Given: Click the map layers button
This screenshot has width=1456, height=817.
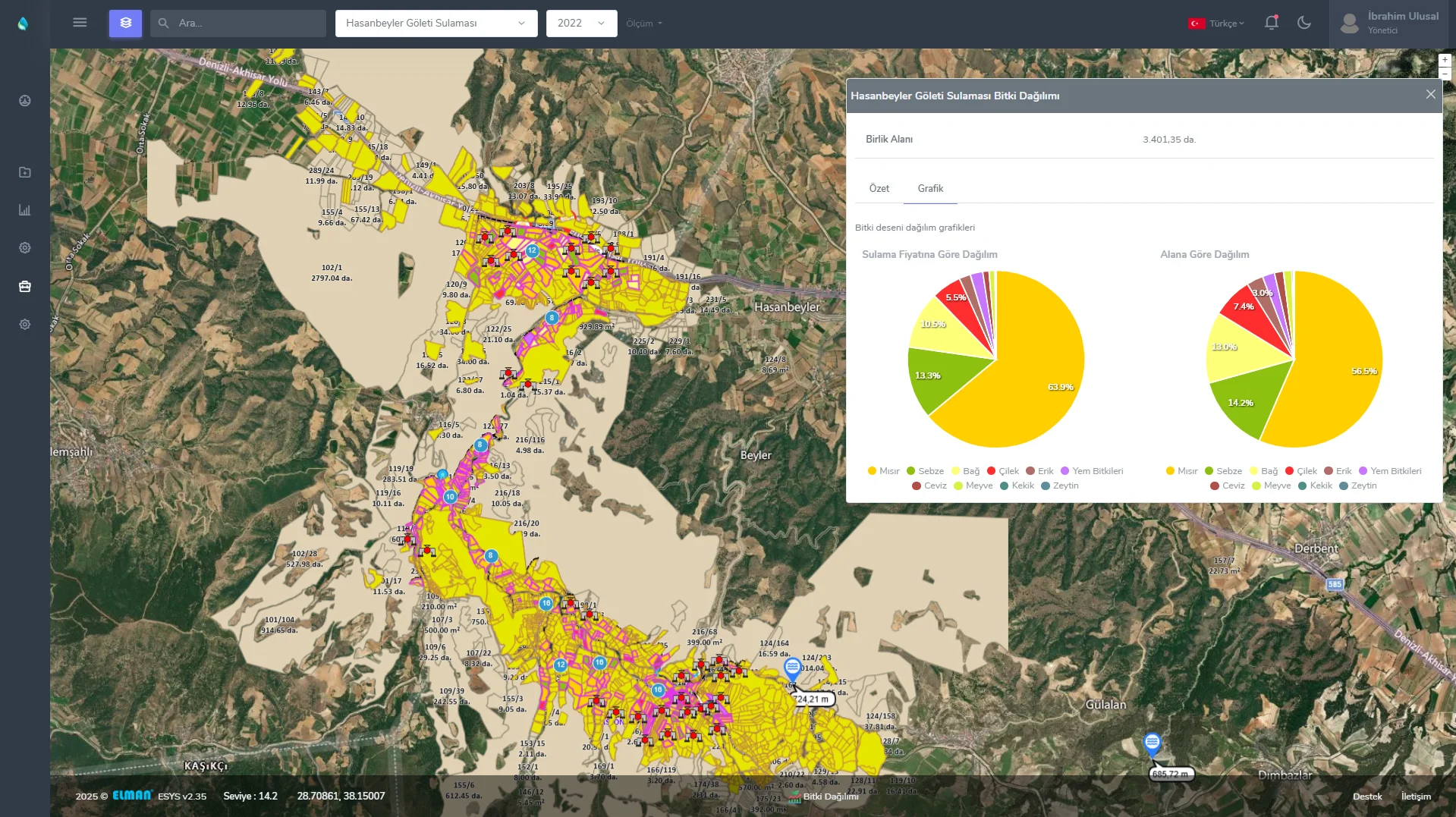Looking at the screenshot, I should [125, 24].
